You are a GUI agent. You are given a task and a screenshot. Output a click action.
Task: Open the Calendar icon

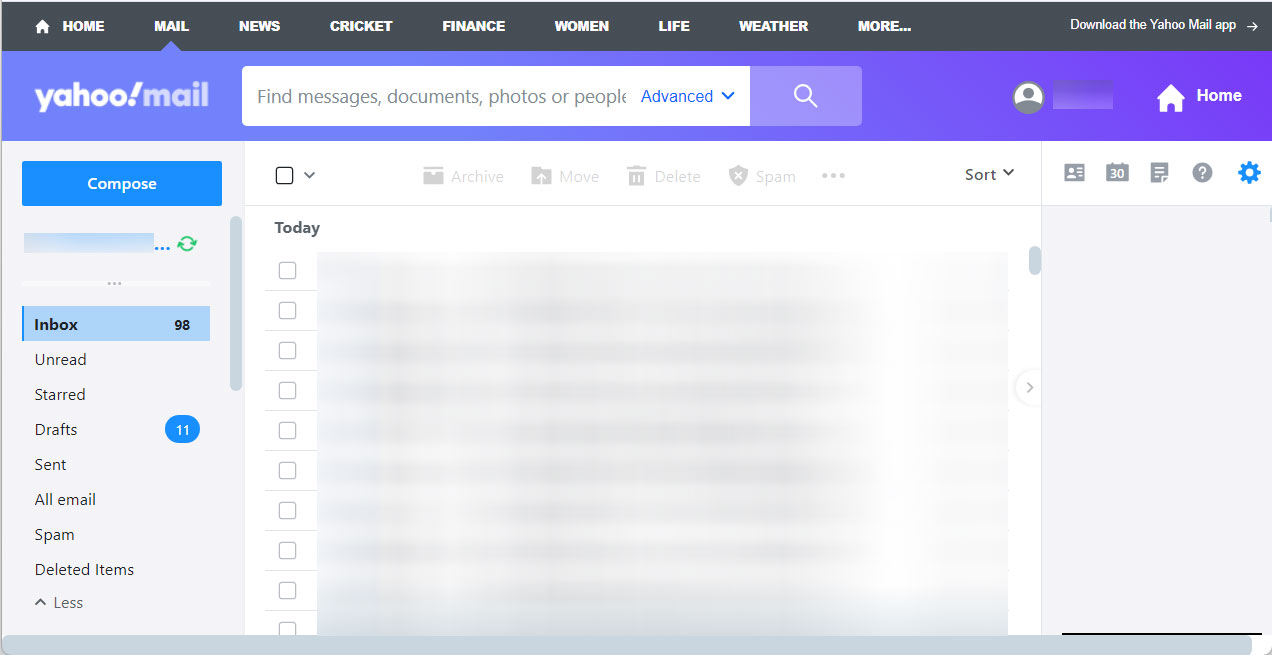(x=1117, y=172)
